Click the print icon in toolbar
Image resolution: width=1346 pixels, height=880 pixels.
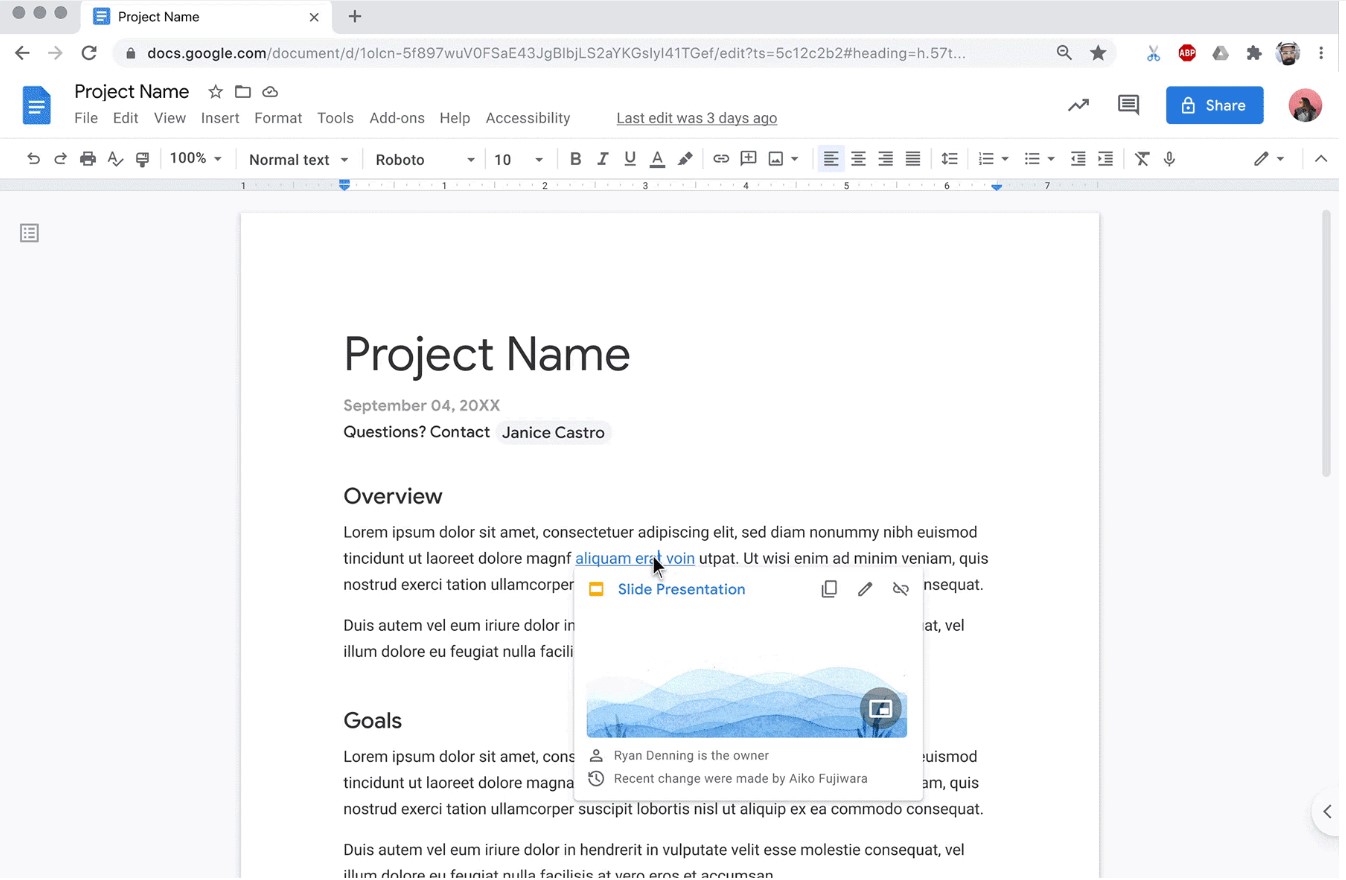(x=88, y=159)
